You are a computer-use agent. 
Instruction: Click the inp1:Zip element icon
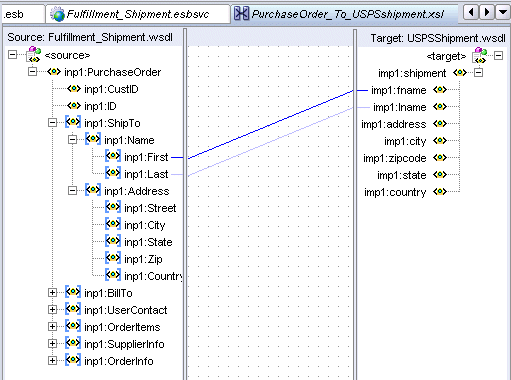(x=113, y=258)
